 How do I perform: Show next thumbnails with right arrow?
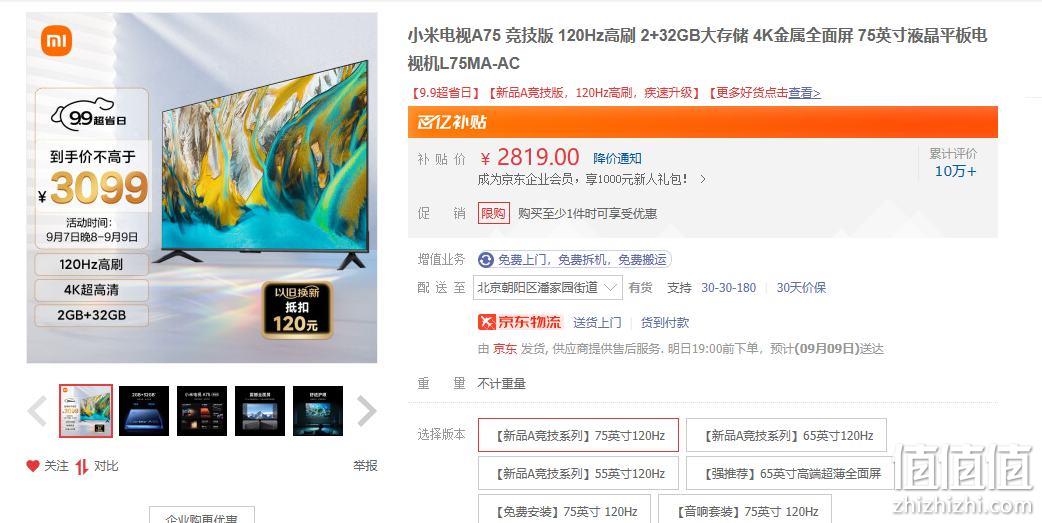click(366, 411)
